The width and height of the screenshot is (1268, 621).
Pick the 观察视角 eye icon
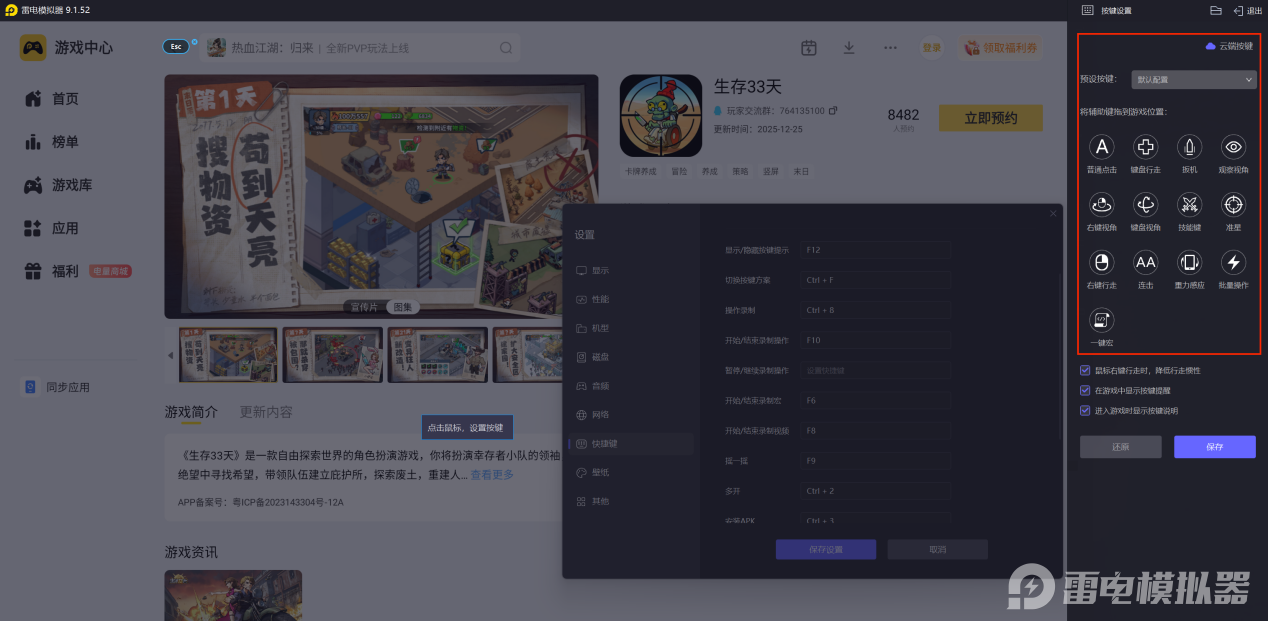pos(1233,148)
